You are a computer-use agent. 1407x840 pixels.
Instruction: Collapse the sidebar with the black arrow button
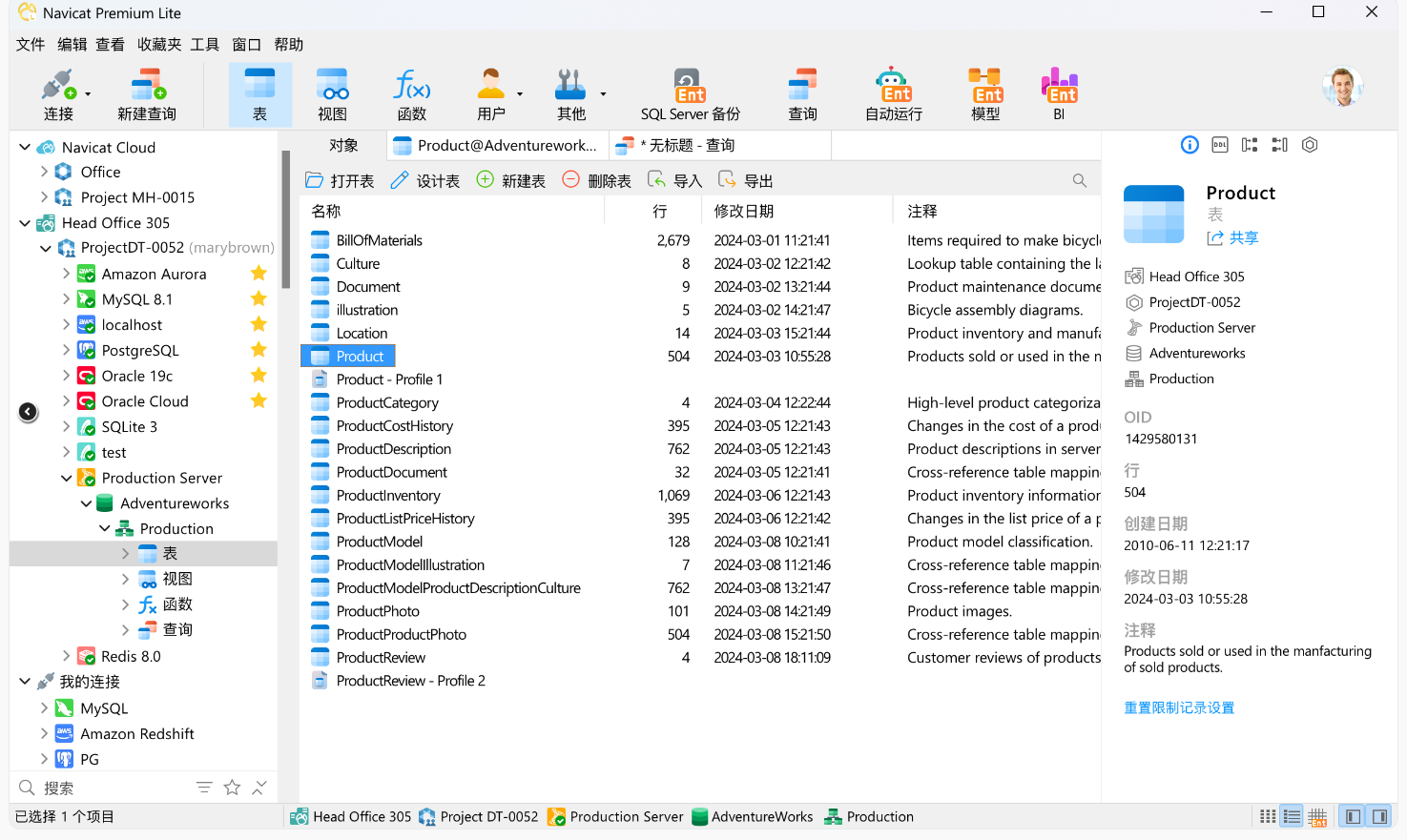coord(29,412)
